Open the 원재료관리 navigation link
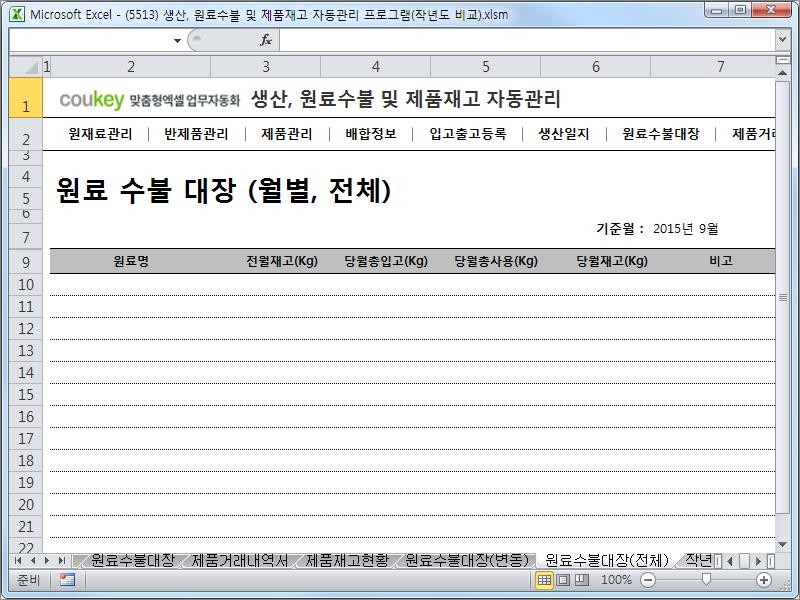 [x=101, y=134]
